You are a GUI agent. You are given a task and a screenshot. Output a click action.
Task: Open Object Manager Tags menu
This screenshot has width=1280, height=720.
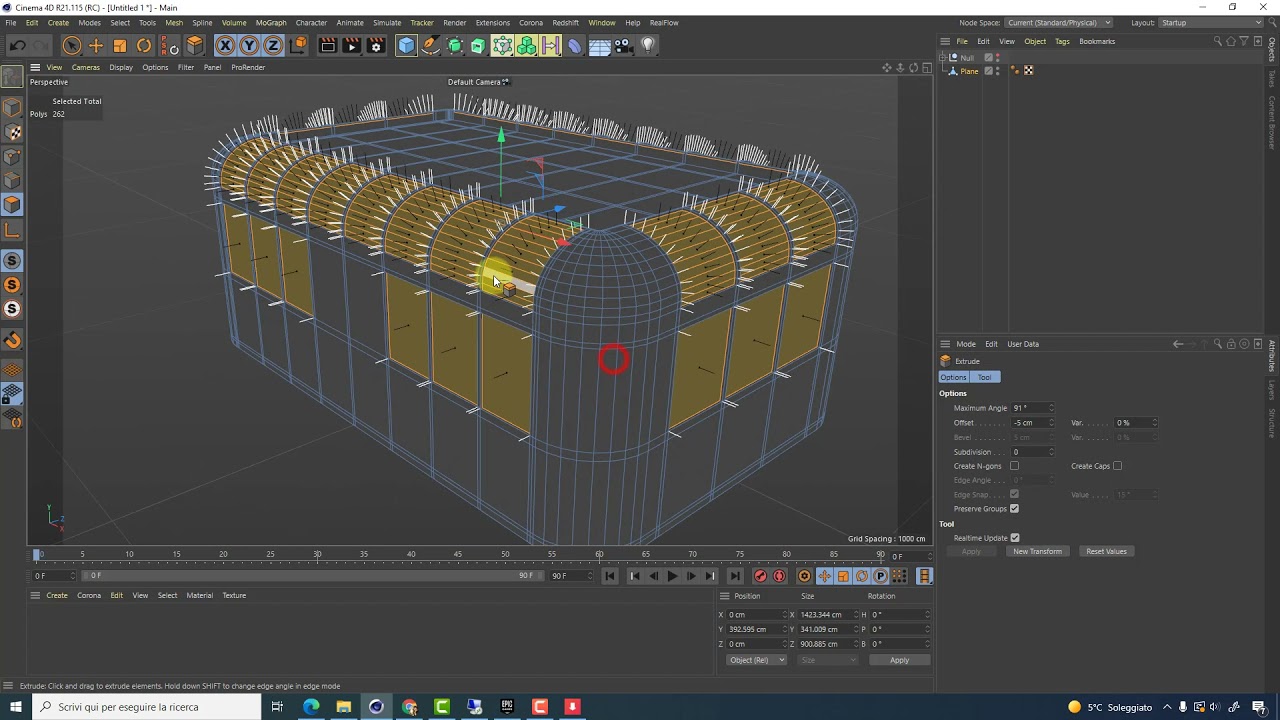[x=1062, y=41]
